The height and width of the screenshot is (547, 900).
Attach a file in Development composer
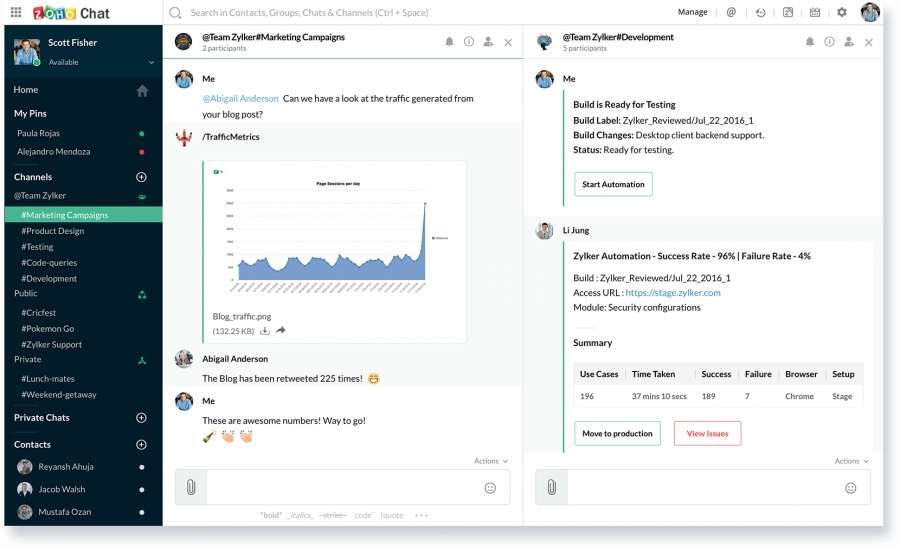click(x=552, y=487)
